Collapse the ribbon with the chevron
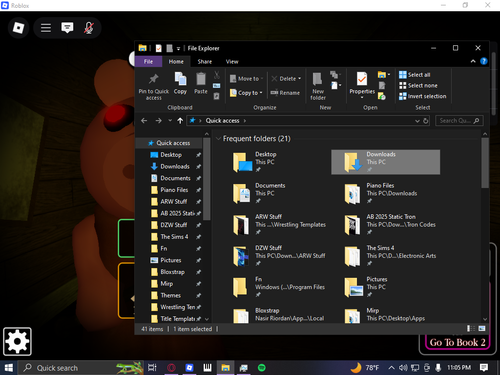Screen dimensions: 500x375 click(473, 61)
